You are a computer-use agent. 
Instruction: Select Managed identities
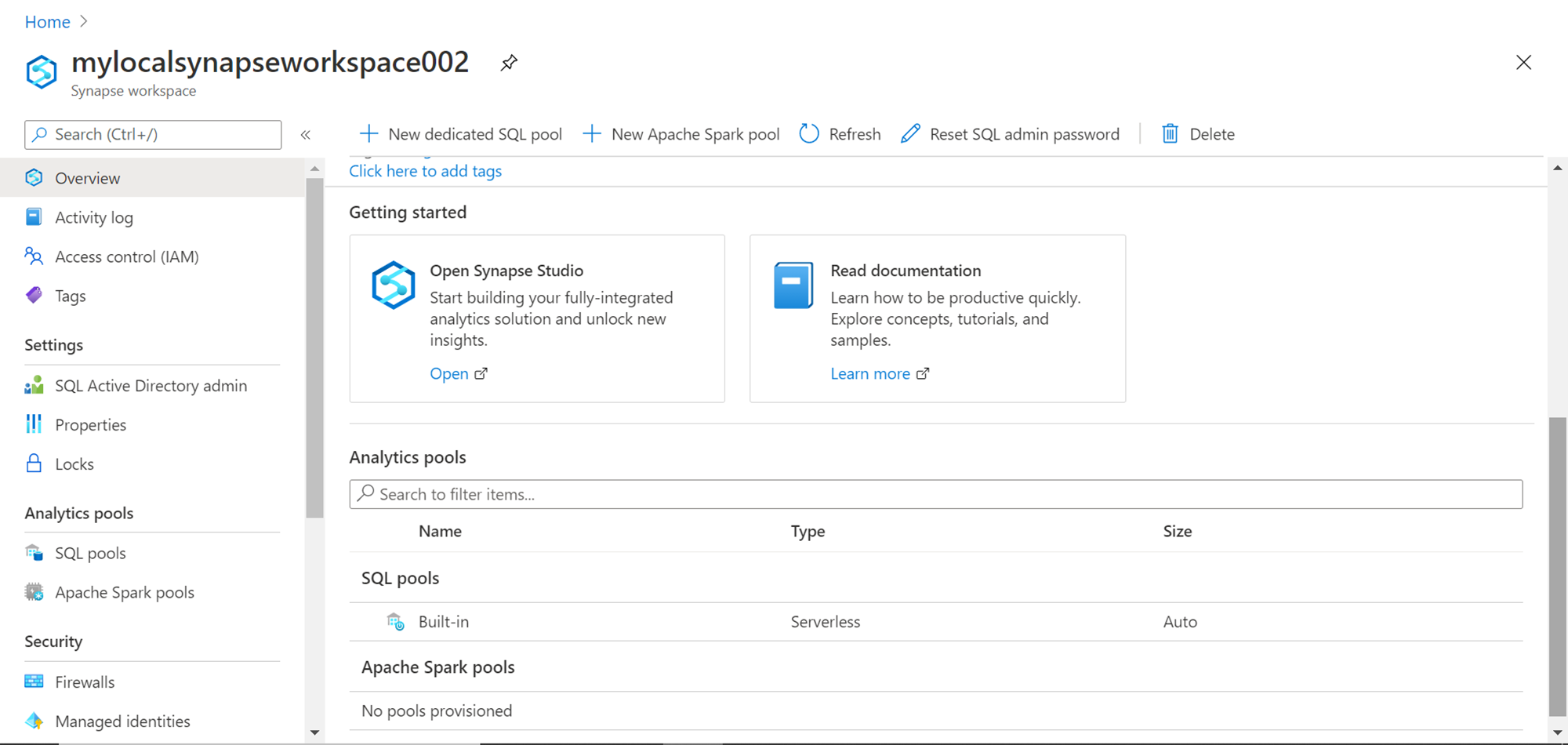(122, 721)
